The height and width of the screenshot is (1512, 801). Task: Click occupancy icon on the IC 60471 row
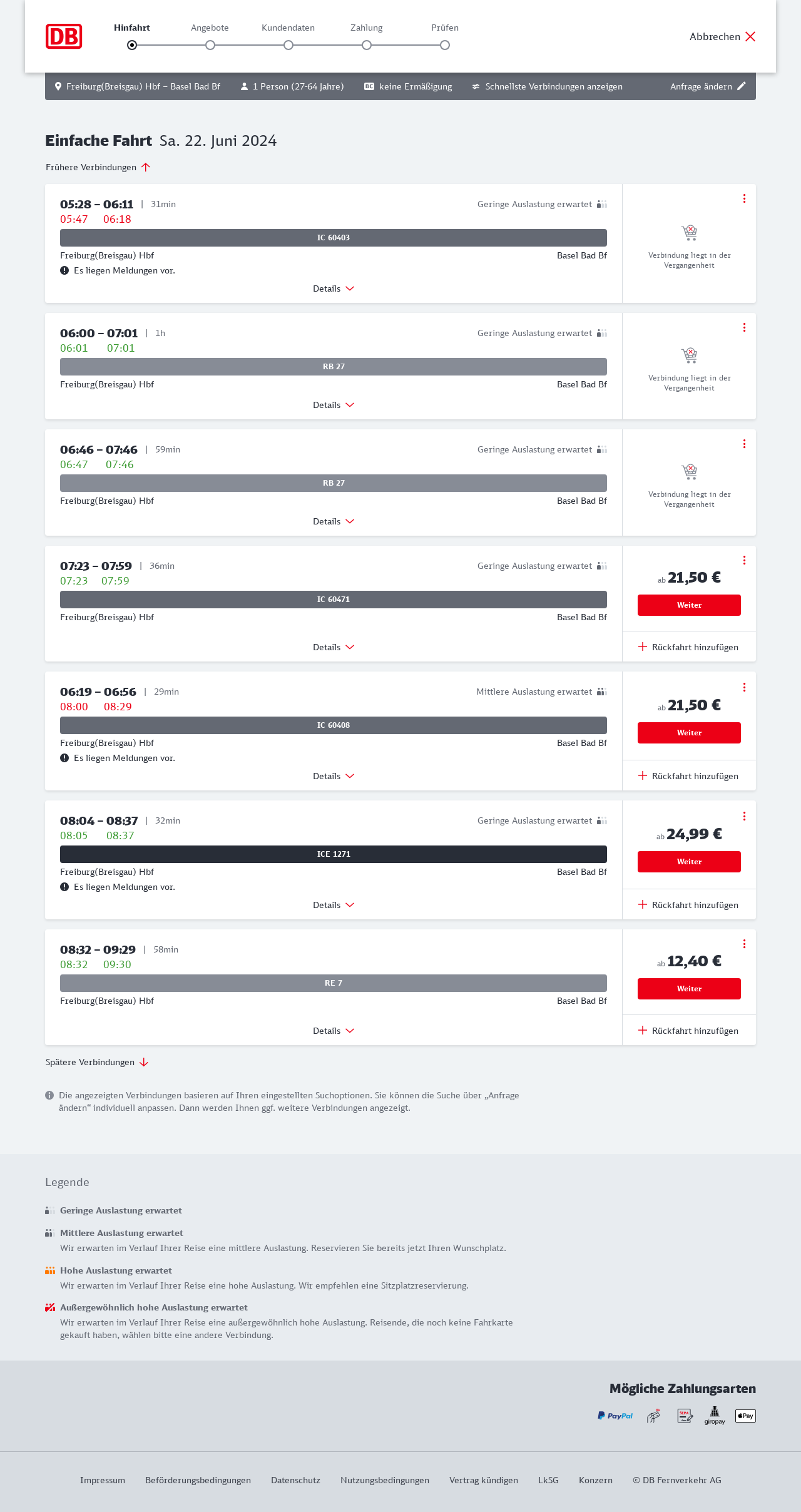tap(602, 566)
